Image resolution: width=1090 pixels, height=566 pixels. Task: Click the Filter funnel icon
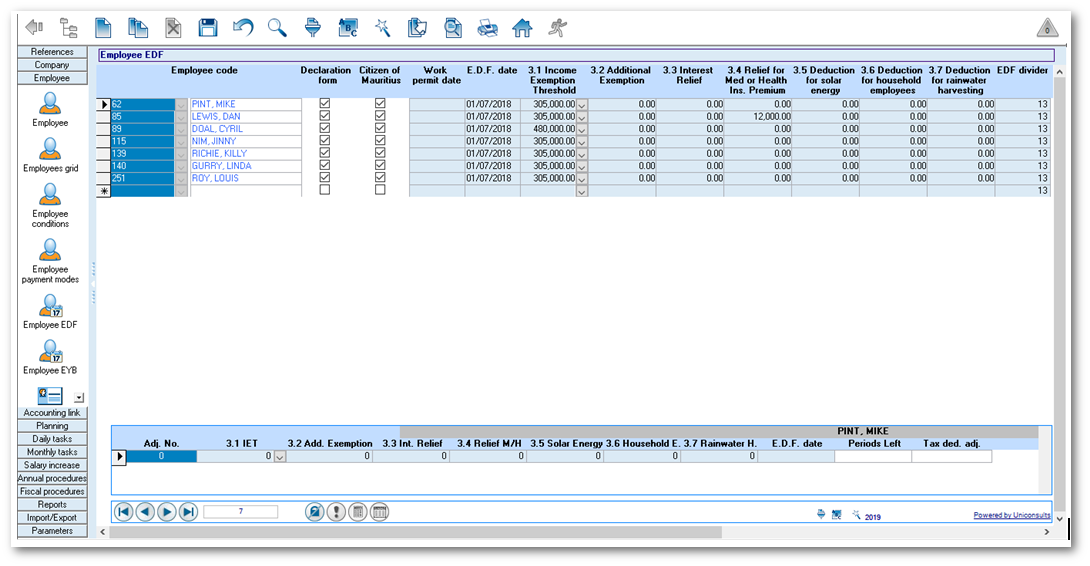[x=313, y=28]
